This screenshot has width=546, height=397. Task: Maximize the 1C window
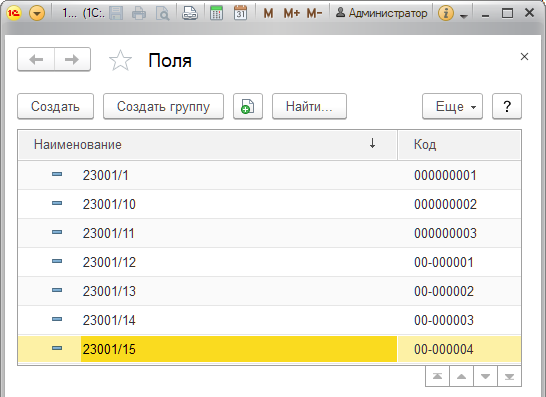click(507, 14)
